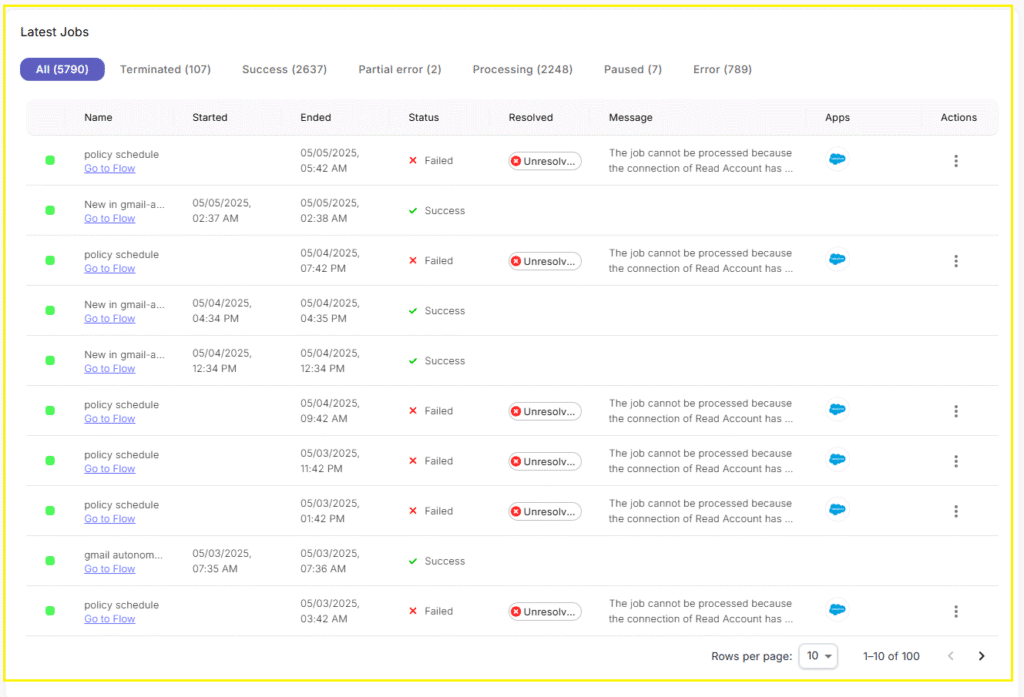Click Salesforce app icon for 01:42 PM job

[x=837, y=510]
